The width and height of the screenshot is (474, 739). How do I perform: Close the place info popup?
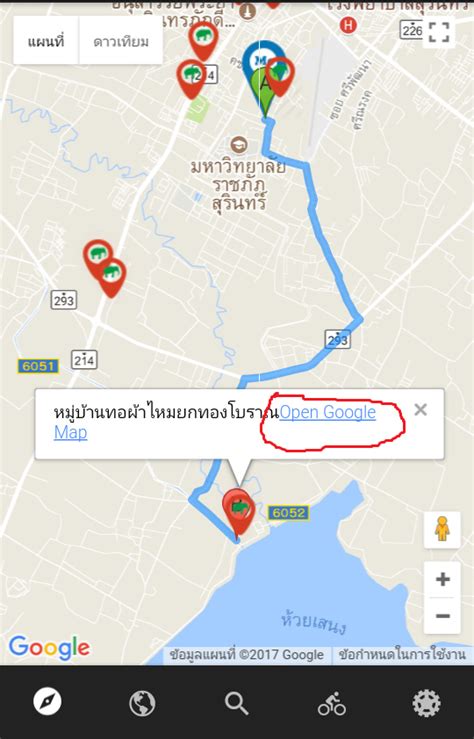coord(420,409)
